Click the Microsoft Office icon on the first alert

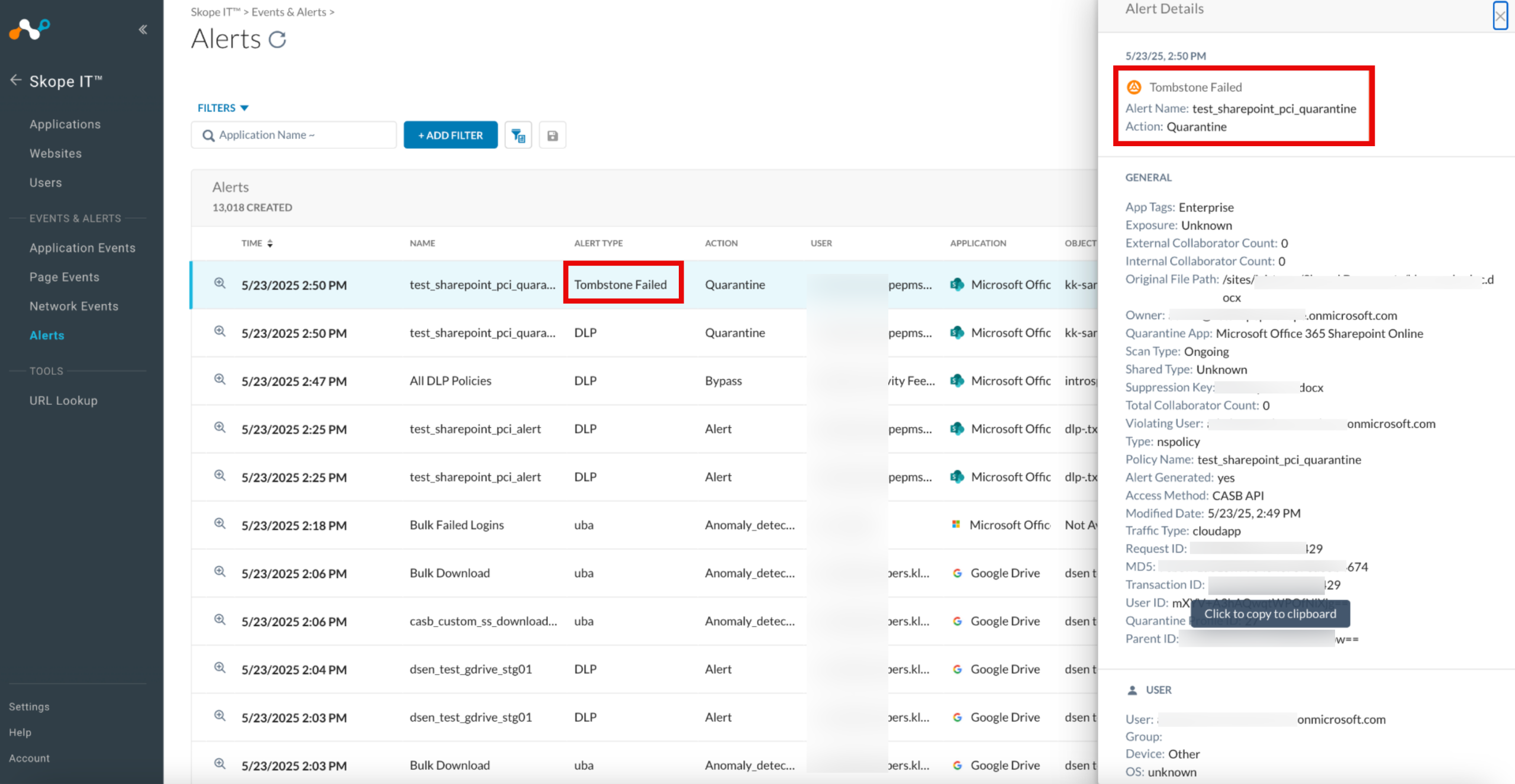point(957,284)
